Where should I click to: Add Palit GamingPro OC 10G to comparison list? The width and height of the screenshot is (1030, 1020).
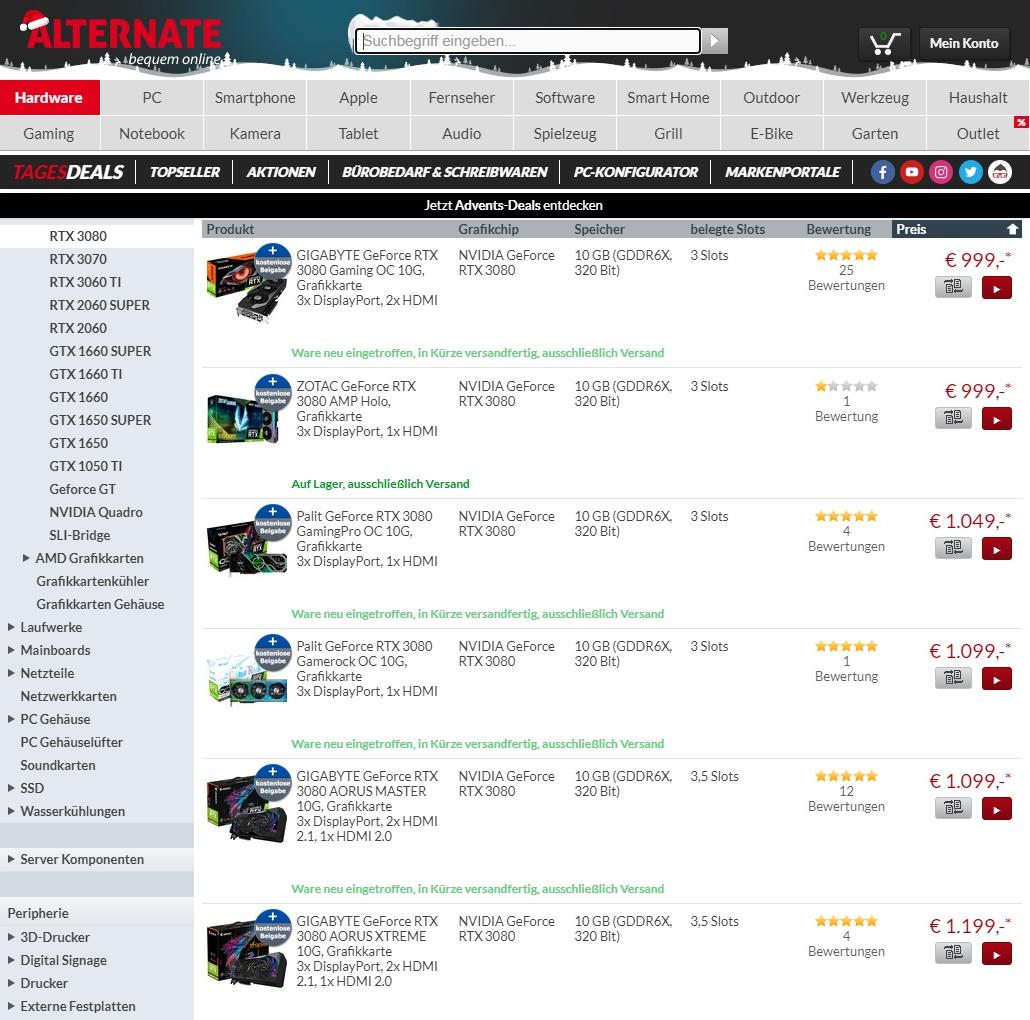[952, 548]
